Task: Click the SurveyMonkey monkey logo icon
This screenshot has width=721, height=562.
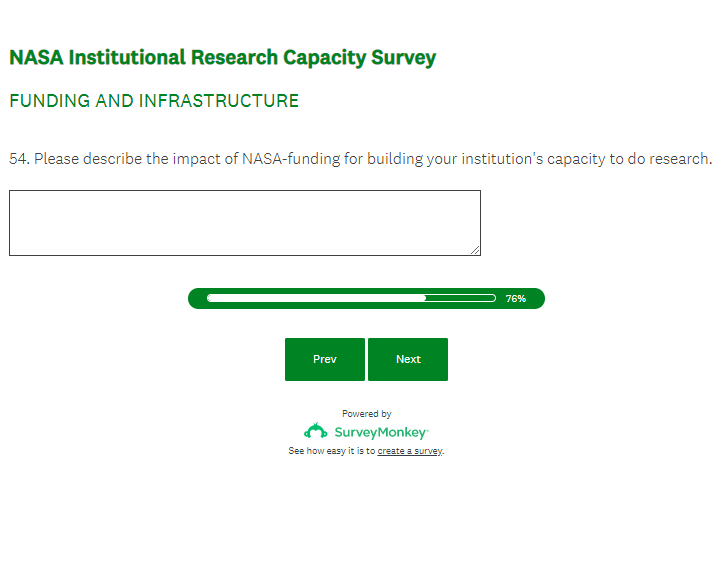Action: 316,431
